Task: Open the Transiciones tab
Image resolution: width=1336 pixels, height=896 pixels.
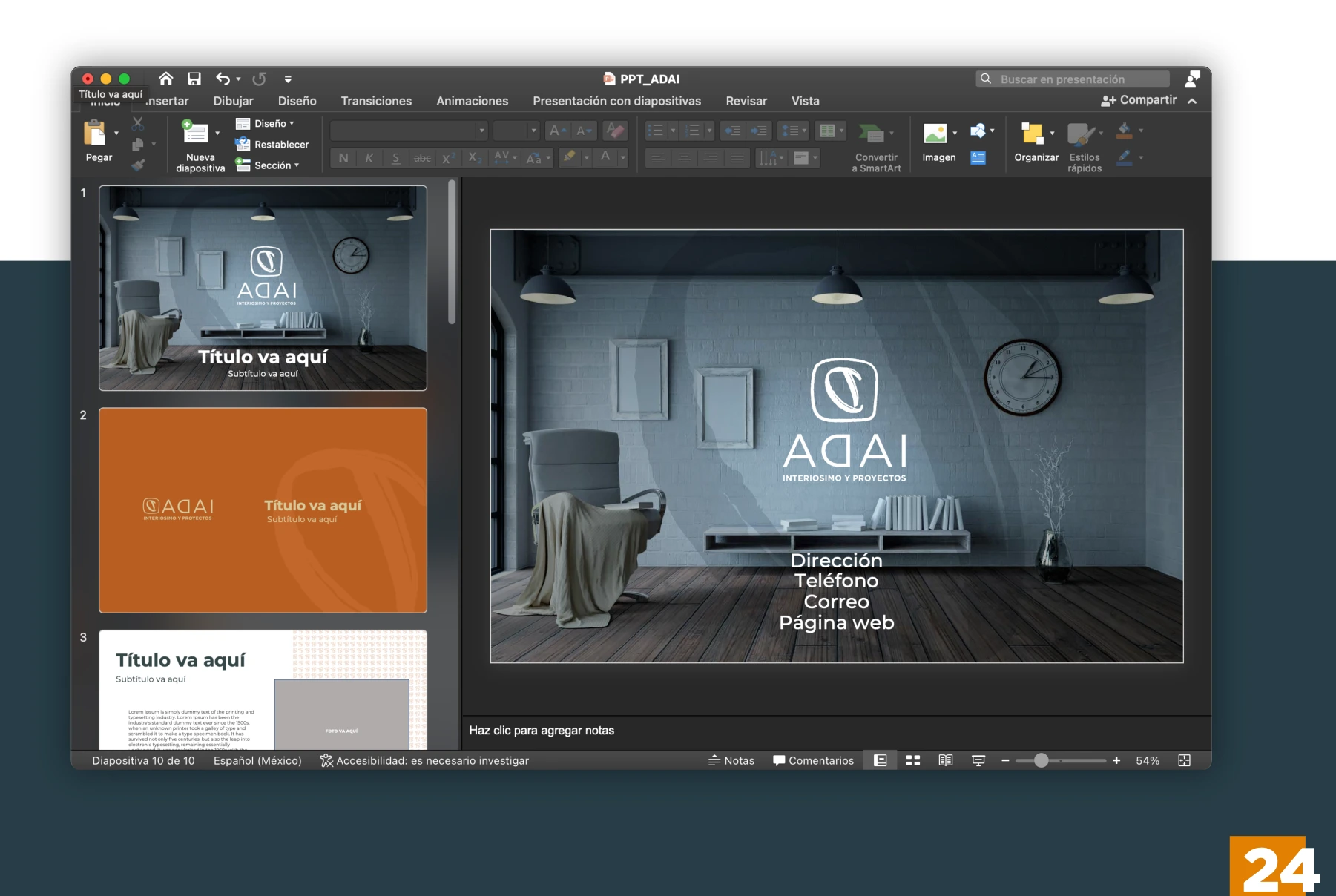Action: pyautogui.click(x=376, y=101)
